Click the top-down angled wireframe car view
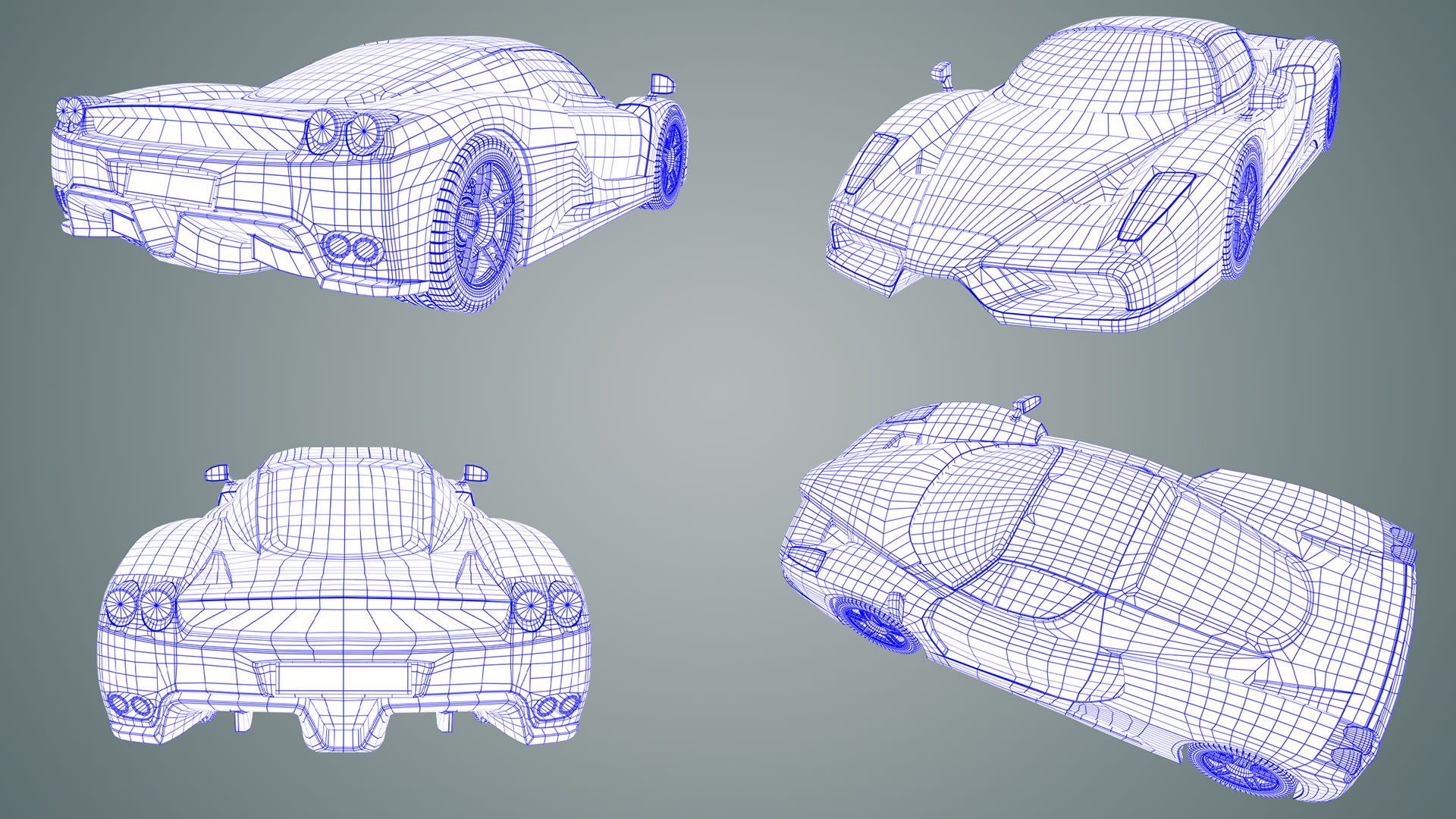 1100,599
